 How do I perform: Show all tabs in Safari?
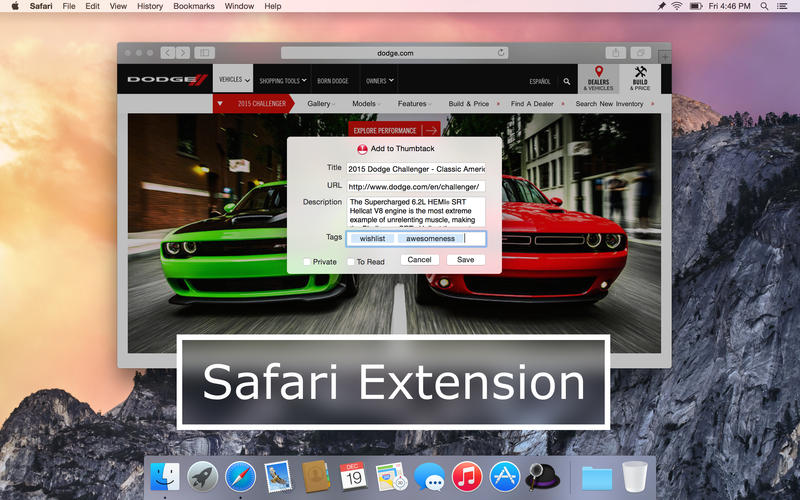pos(640,53)
